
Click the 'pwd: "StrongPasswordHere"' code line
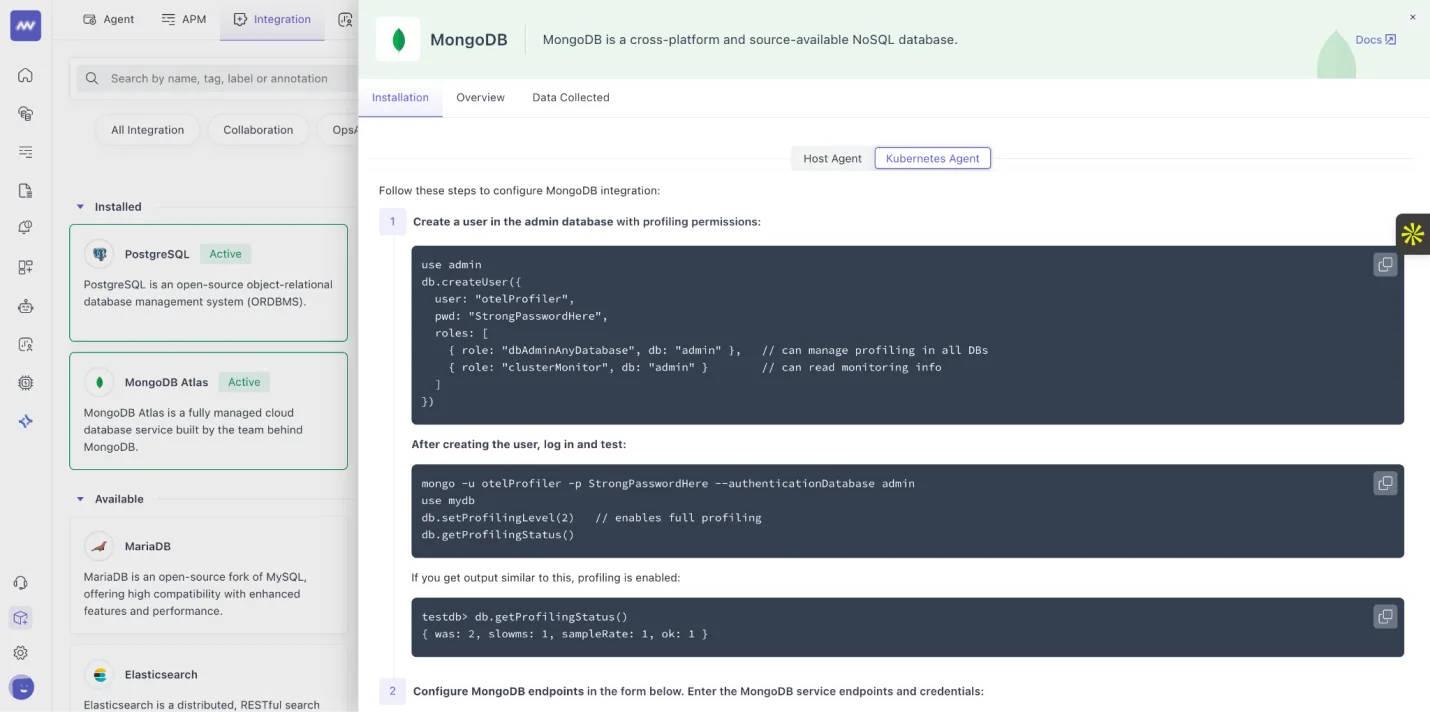click(x=521, y=316)
